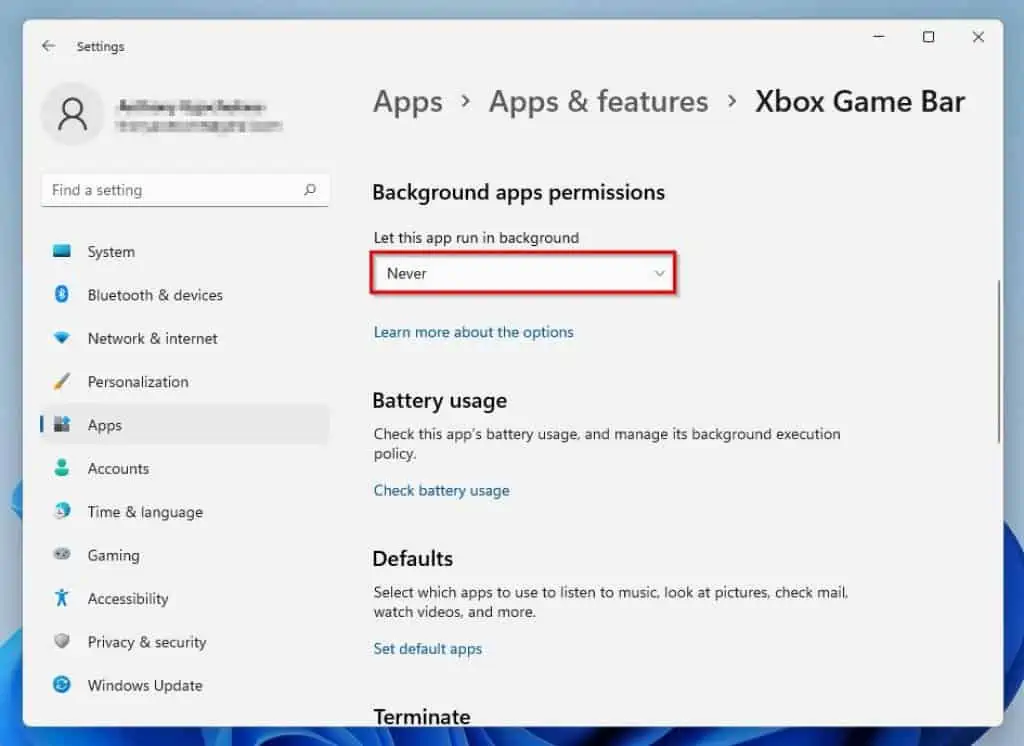
Task: Click the System monitor icon in sidebar
Action: tap(62, 252)
